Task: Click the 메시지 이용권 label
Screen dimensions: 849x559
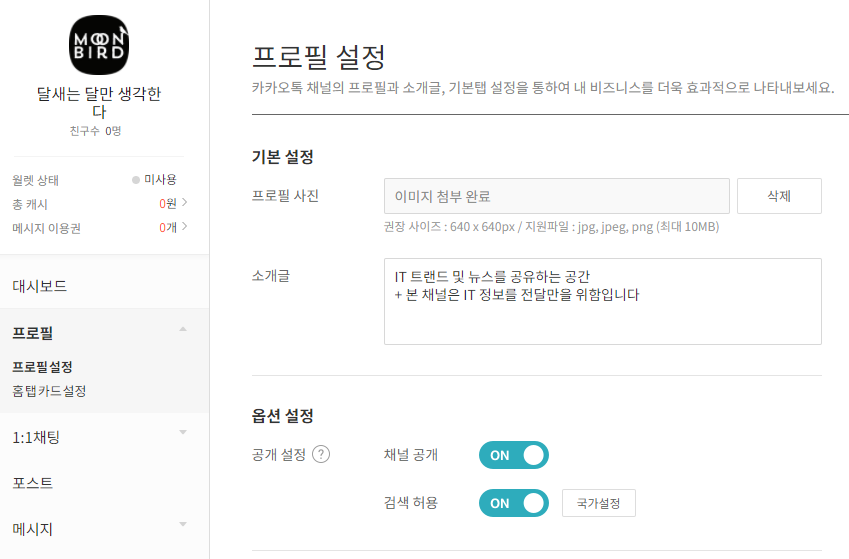Action: point(47,228)
